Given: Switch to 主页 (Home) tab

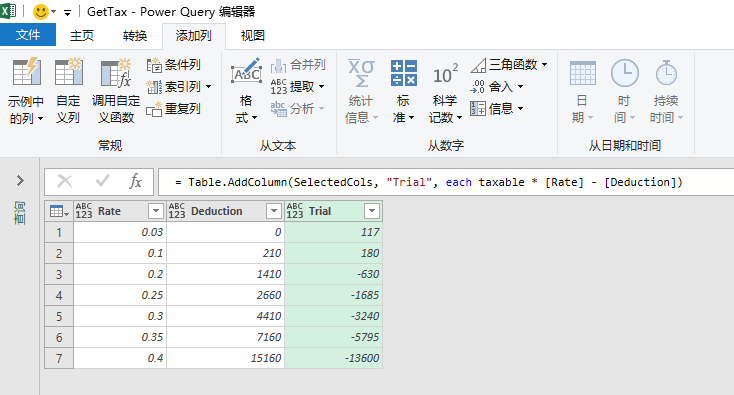Looking at the screenshot, I should click(x=82, y=36).
